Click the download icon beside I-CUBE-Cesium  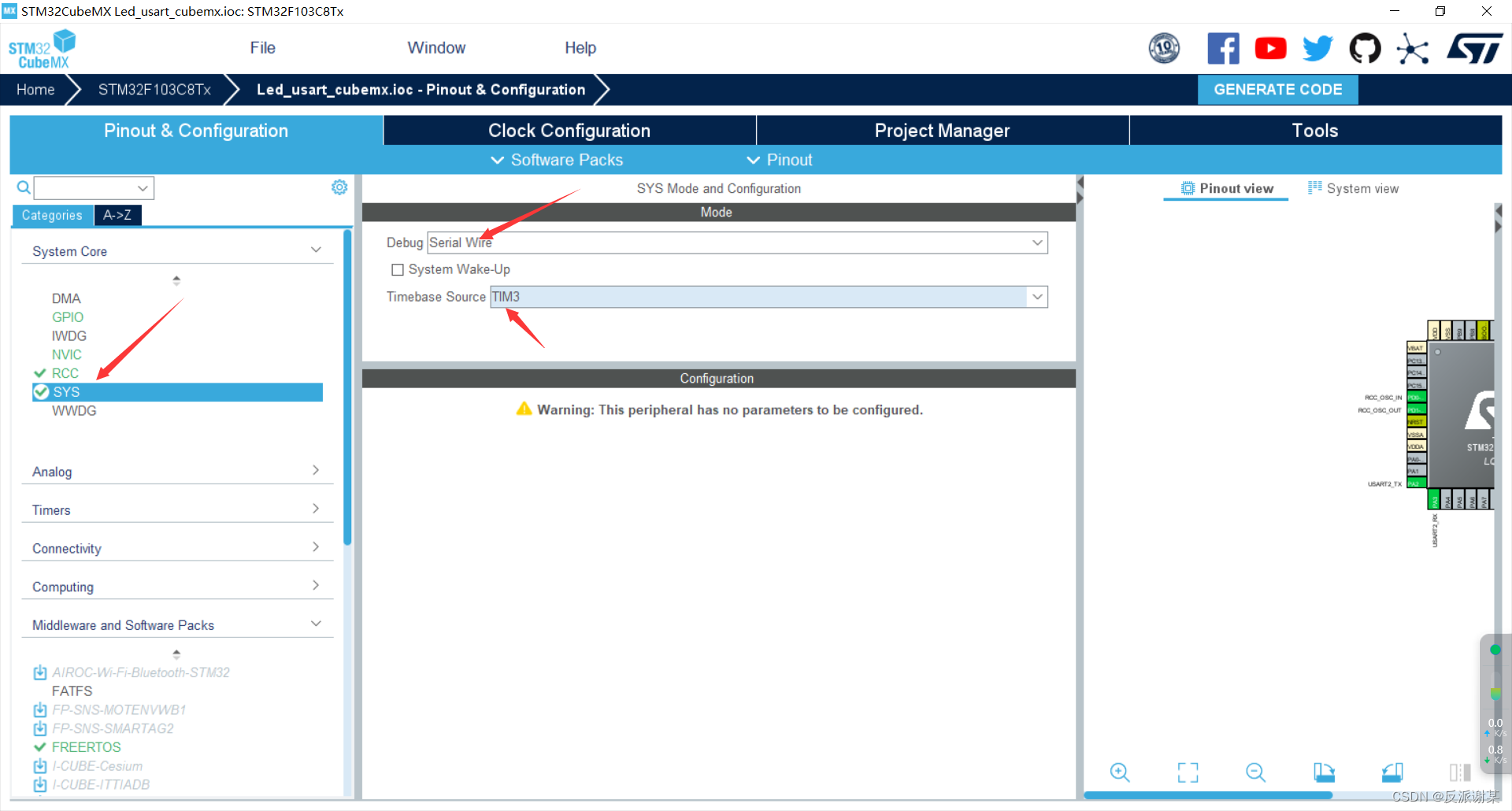tap(40, 766)
